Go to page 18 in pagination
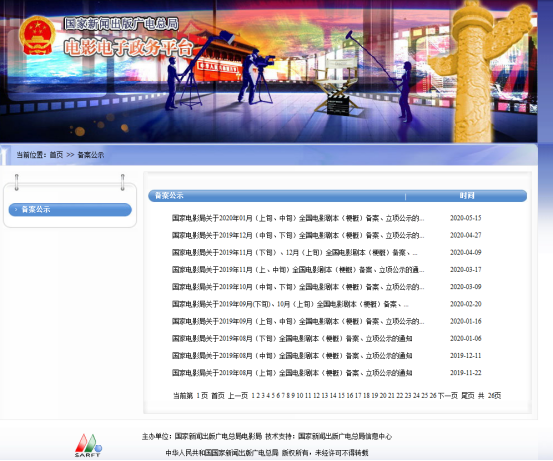553x461 pixels. point(366,396)
